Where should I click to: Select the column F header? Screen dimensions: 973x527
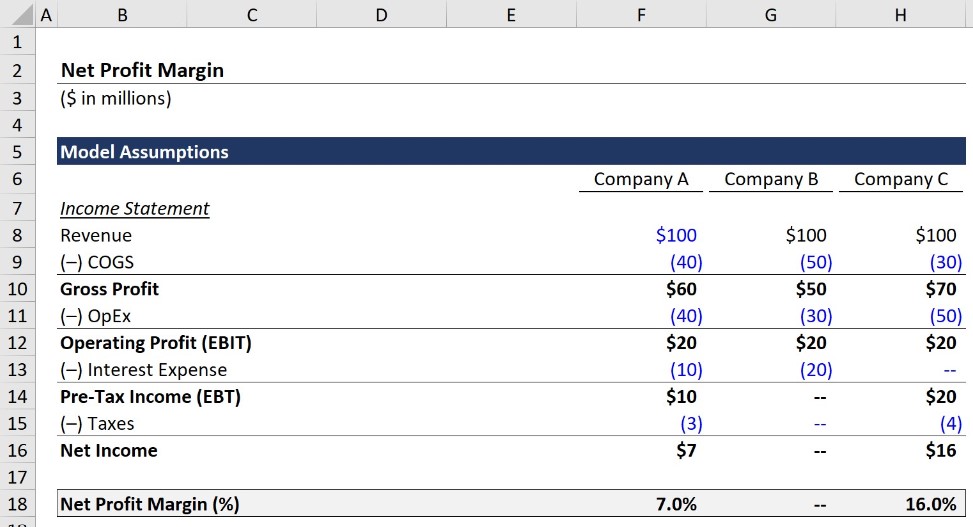pyautogui.click(x=640, y=14)
